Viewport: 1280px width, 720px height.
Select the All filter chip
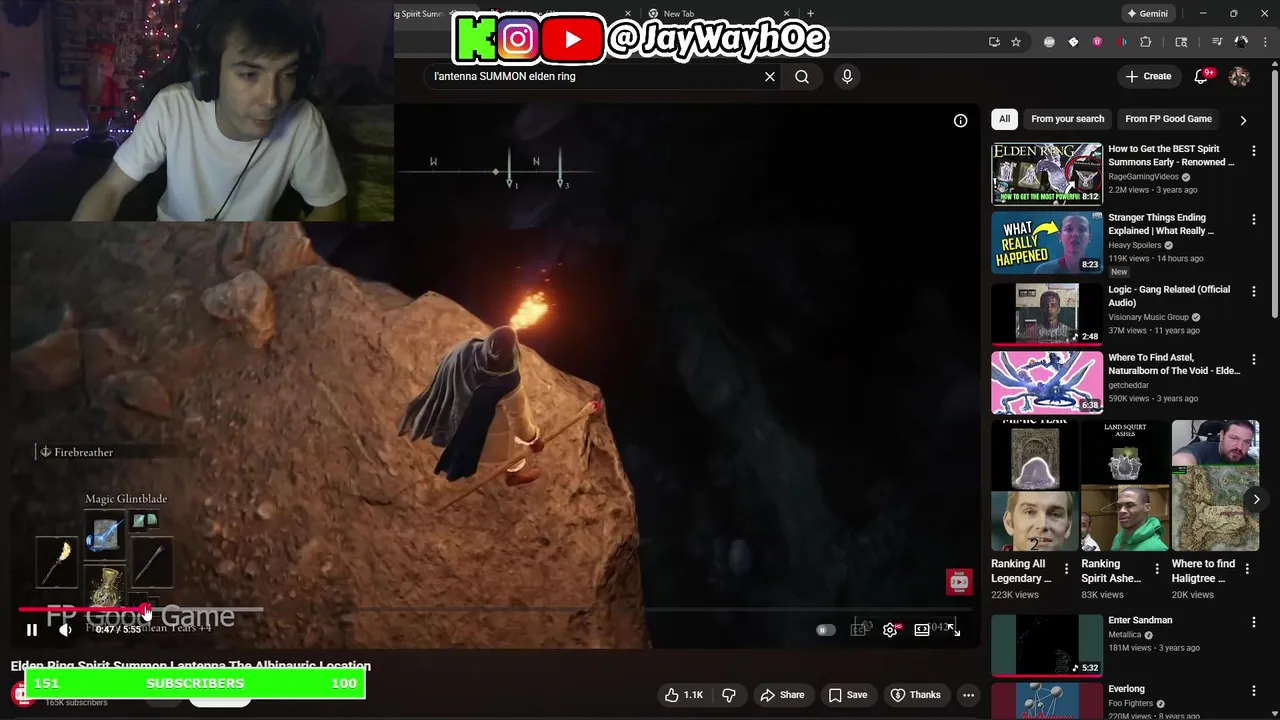[x=1005, y=119]
